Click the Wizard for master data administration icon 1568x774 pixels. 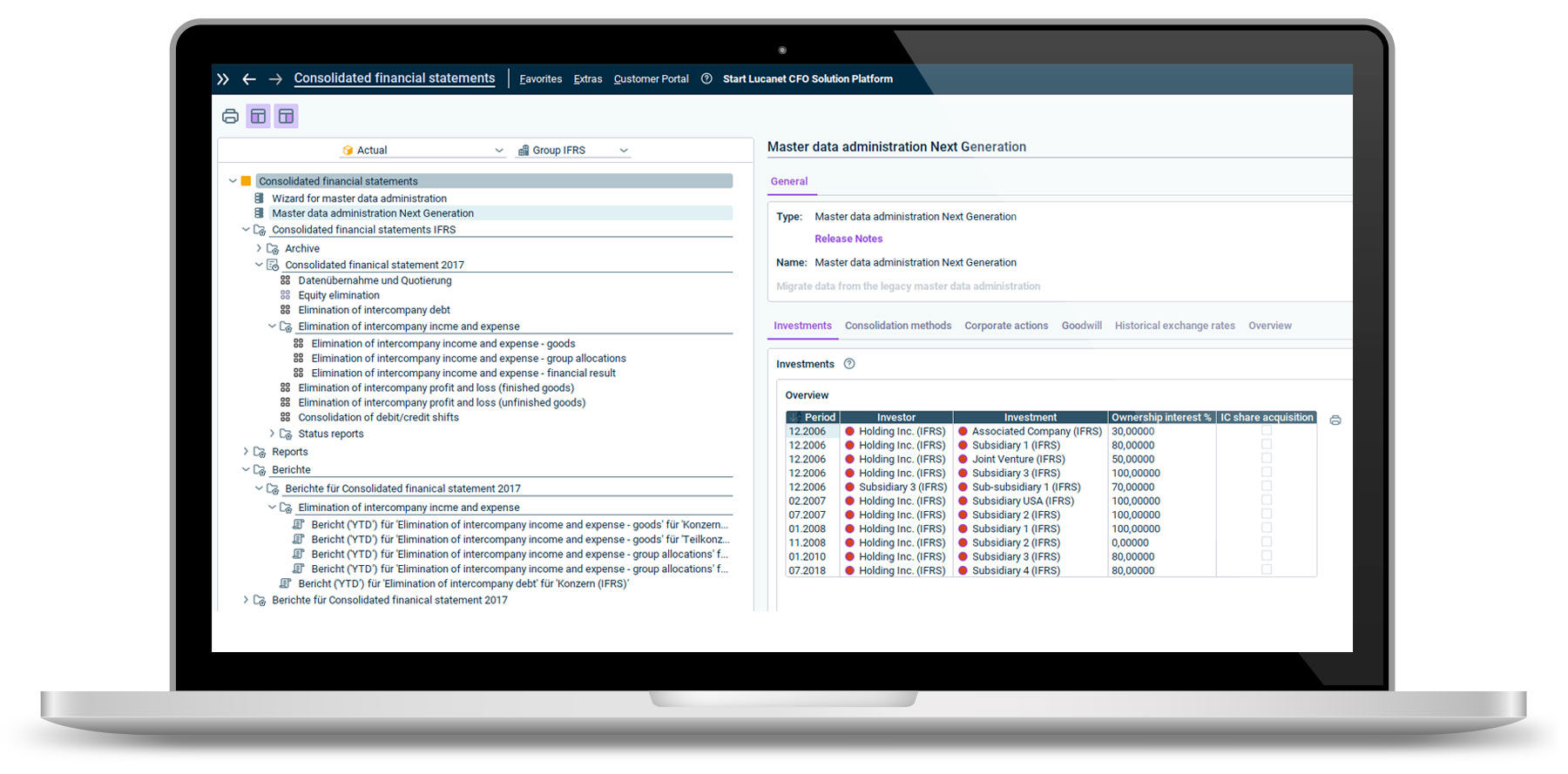coord(259,199)
